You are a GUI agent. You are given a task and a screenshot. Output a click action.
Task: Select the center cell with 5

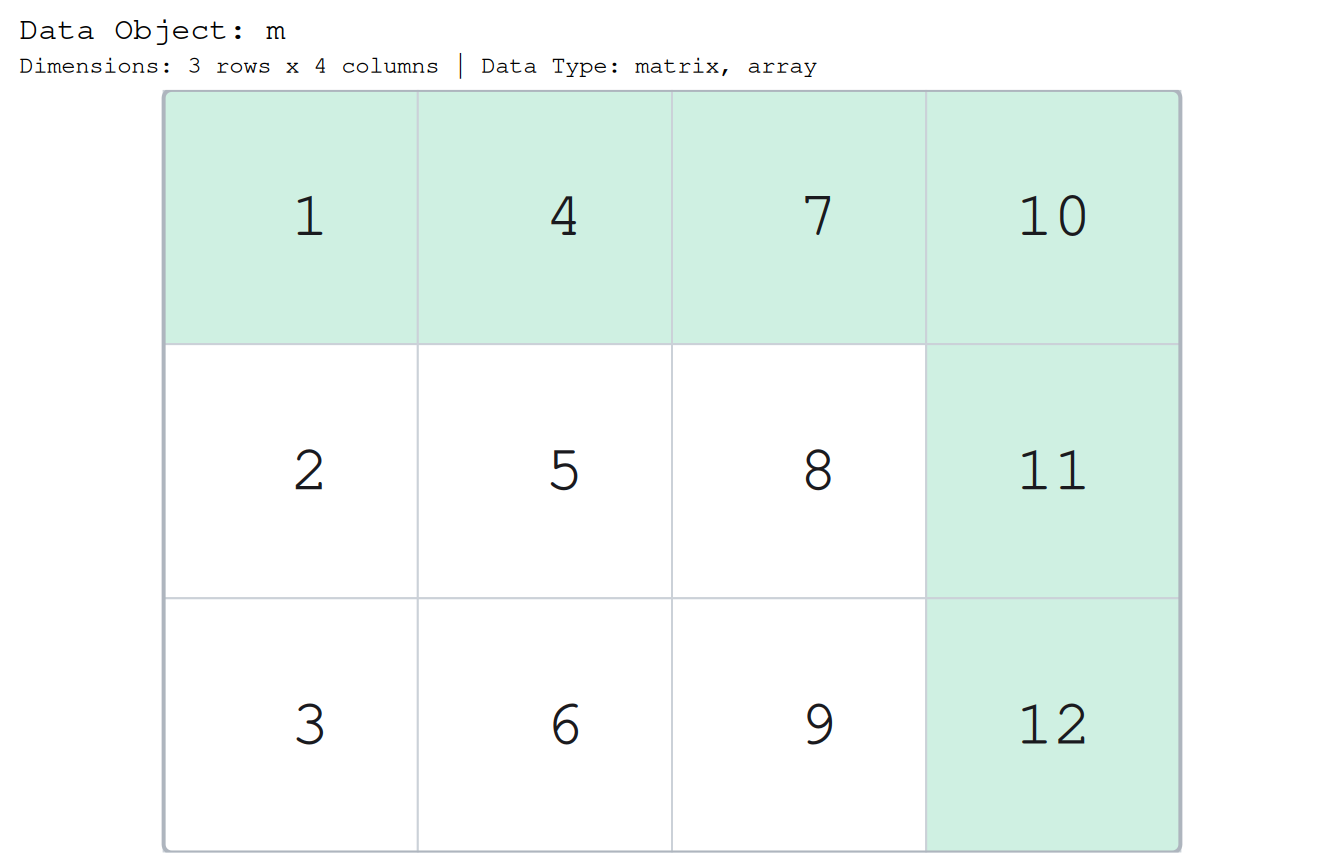(x=545, y=471)
